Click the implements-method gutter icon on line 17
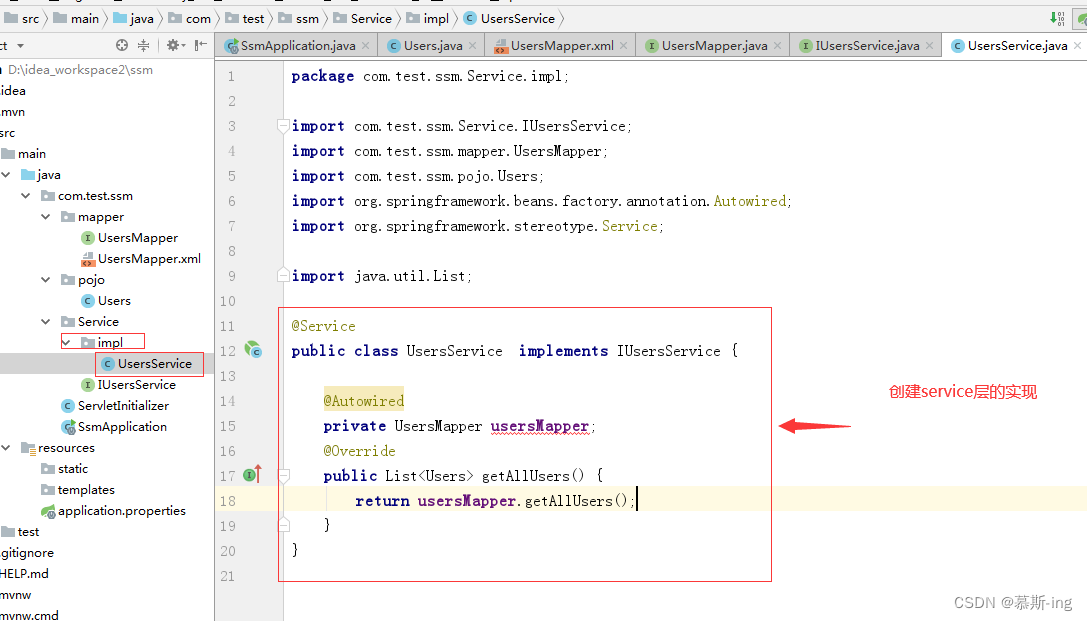This screenshot has height=621, width=1087. (253, 475)
